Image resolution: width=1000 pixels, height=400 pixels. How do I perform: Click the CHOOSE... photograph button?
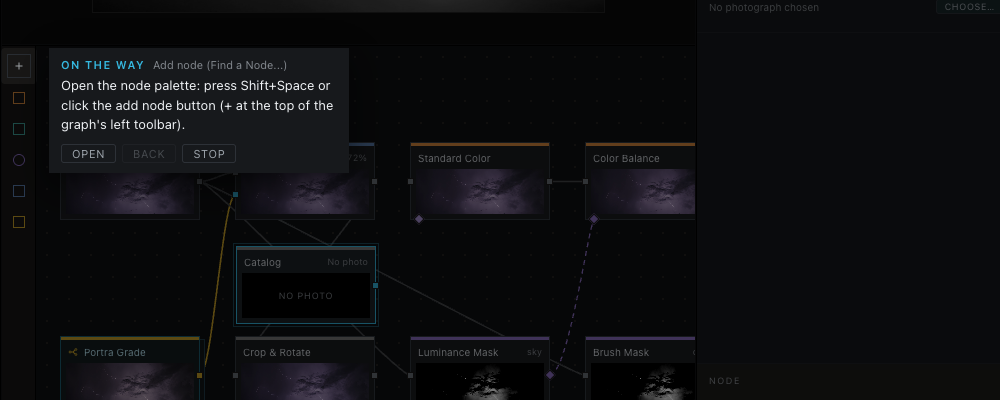click(x=967, y=7)
